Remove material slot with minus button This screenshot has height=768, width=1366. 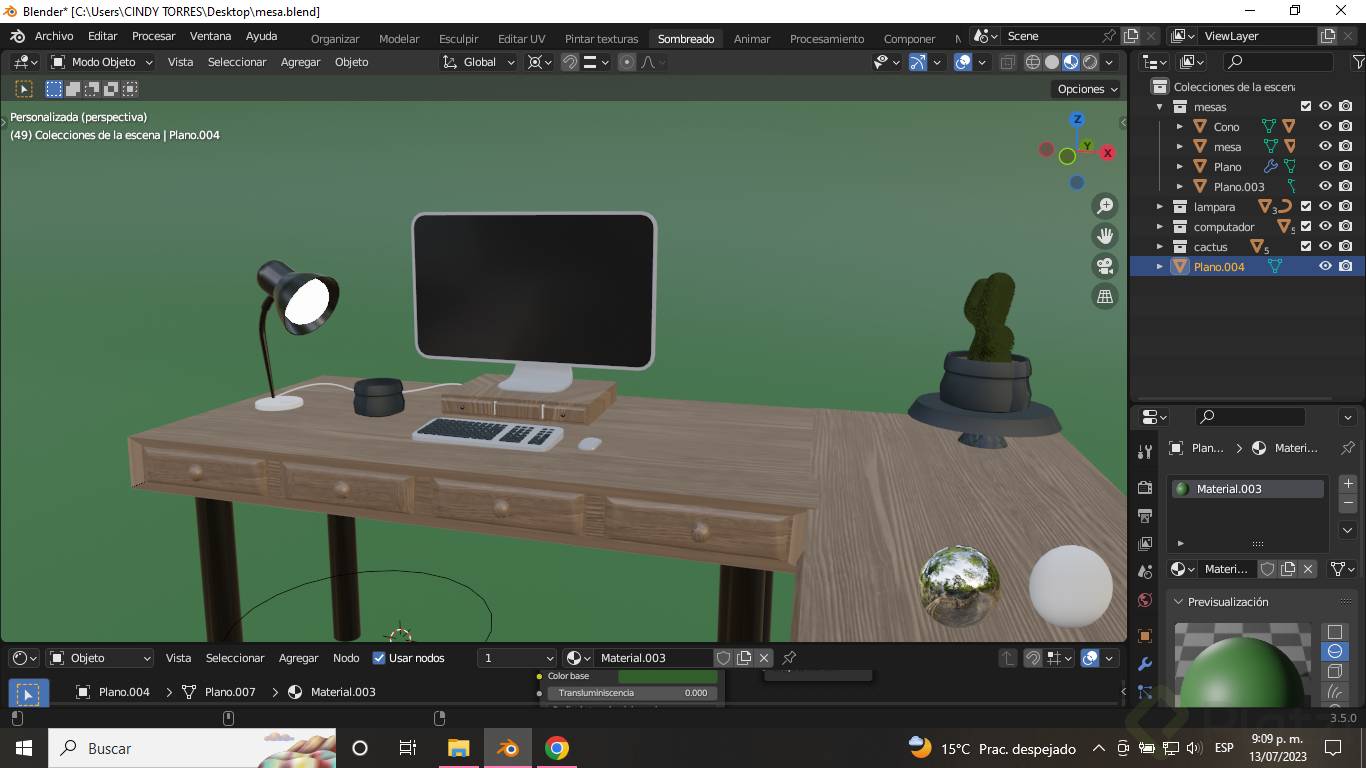pyautogui.click(x=1348, y=504)
